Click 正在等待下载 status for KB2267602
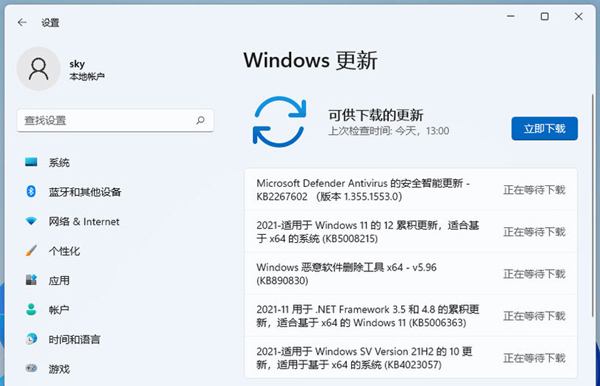Viewport: 600px width, 386px height. (534, 190)
